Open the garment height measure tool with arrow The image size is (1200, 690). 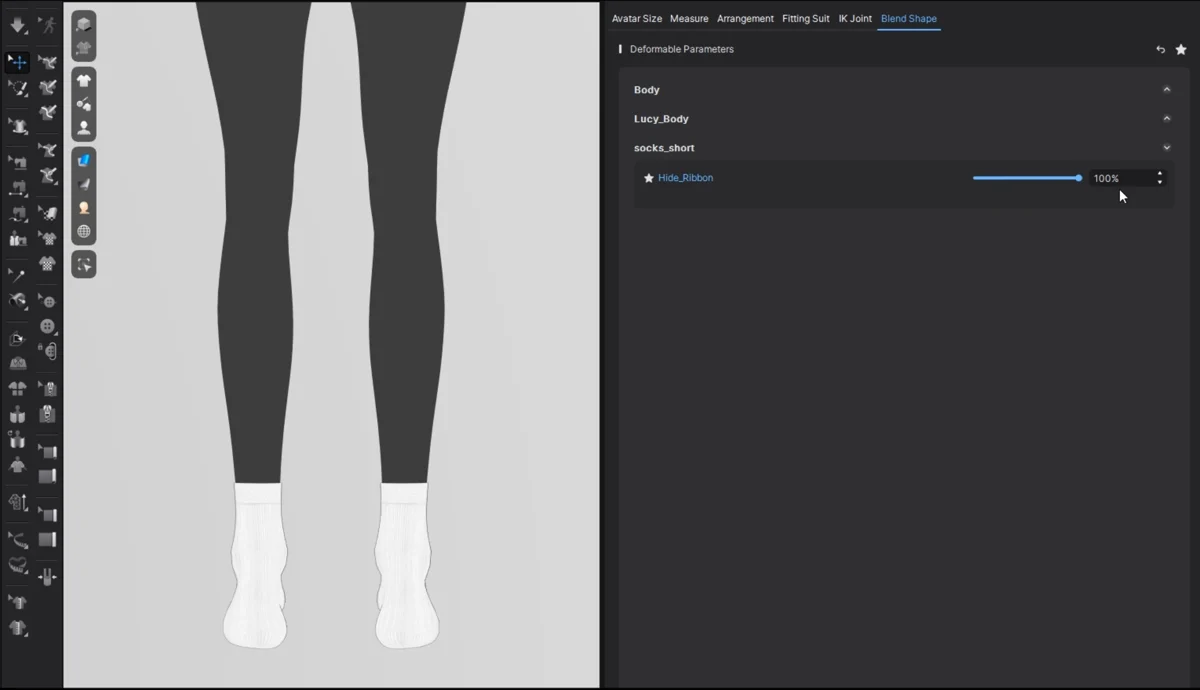tap(17, 501)
